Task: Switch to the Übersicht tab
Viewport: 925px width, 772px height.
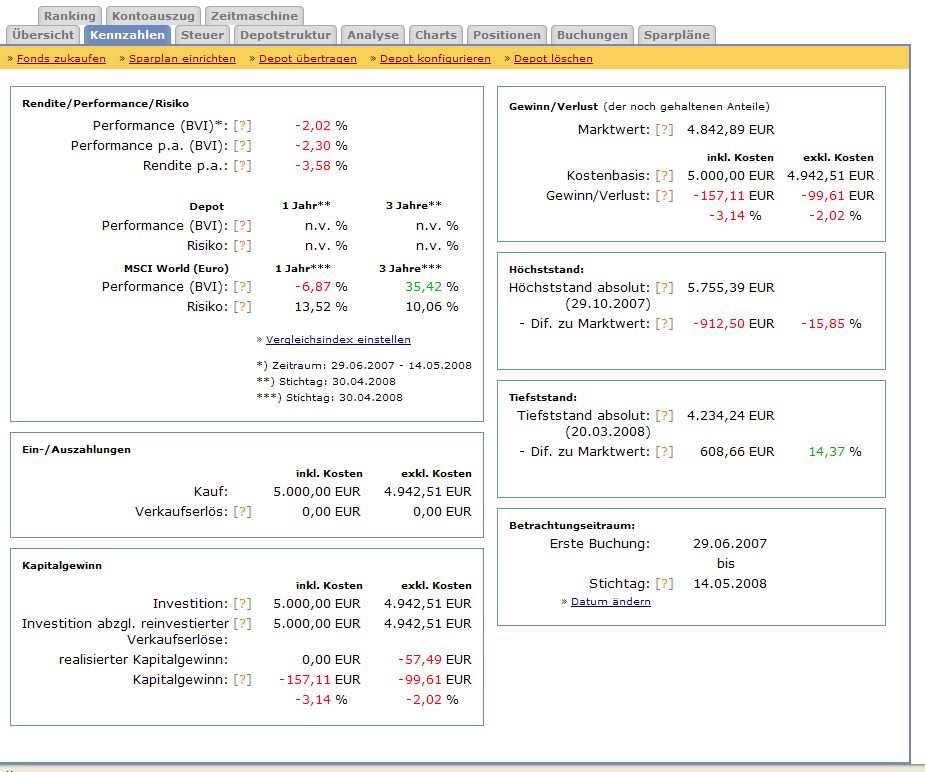Action: pos(43,35)
